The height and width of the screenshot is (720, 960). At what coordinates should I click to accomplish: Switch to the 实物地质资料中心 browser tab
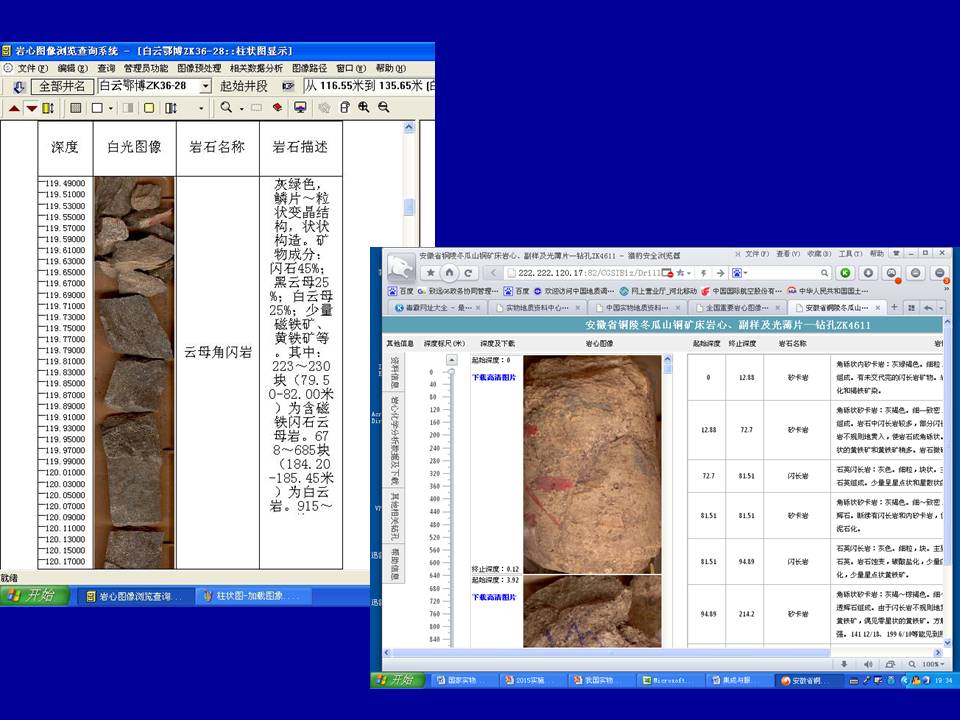click(x=536, y=307)
